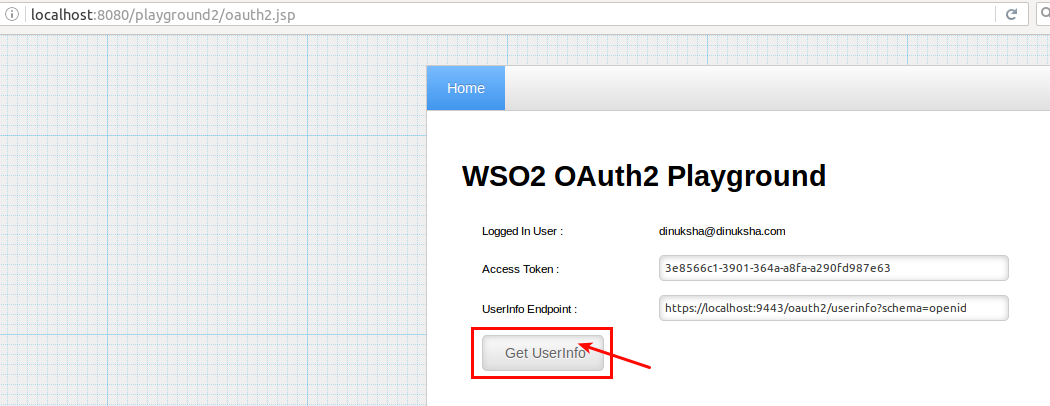The image size is (1050, 406).
Task: Click the WSO2 OAuth2 Playground heading
Action: pos(644,176)
